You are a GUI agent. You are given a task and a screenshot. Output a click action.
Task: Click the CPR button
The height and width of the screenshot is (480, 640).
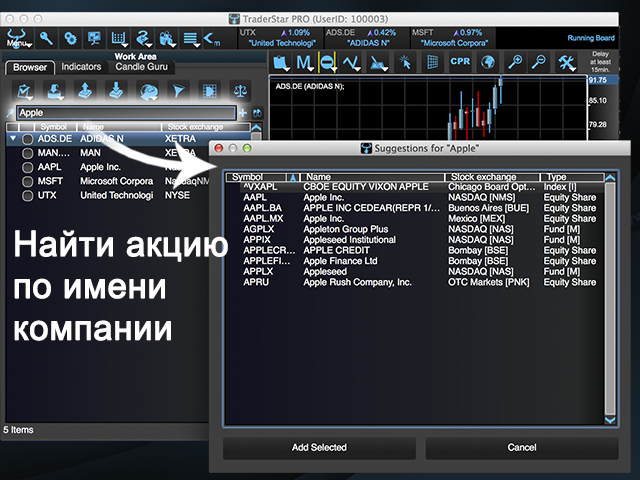coord(460,61)
